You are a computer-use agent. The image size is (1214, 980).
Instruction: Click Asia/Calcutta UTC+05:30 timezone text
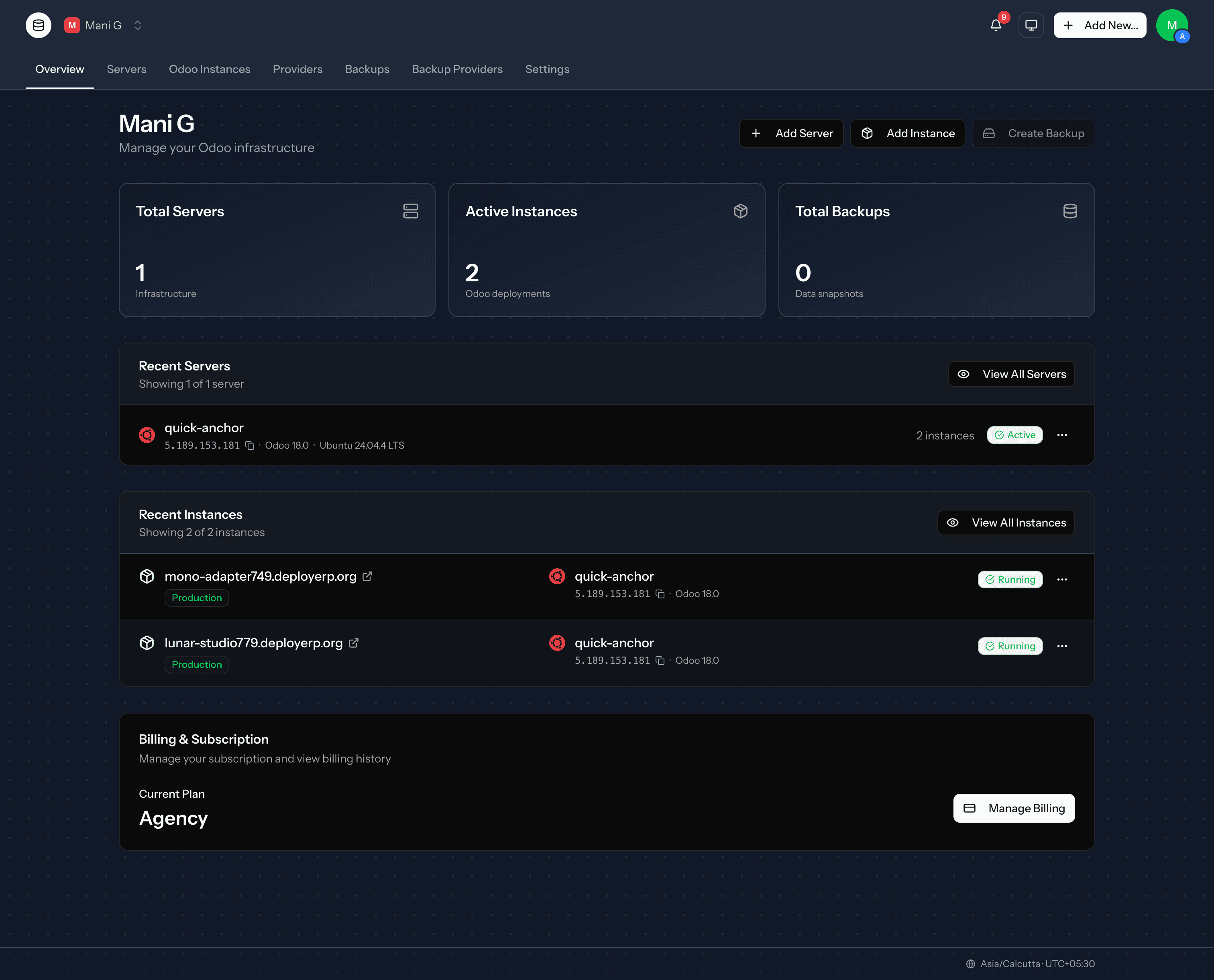[x=1037, y=964]
